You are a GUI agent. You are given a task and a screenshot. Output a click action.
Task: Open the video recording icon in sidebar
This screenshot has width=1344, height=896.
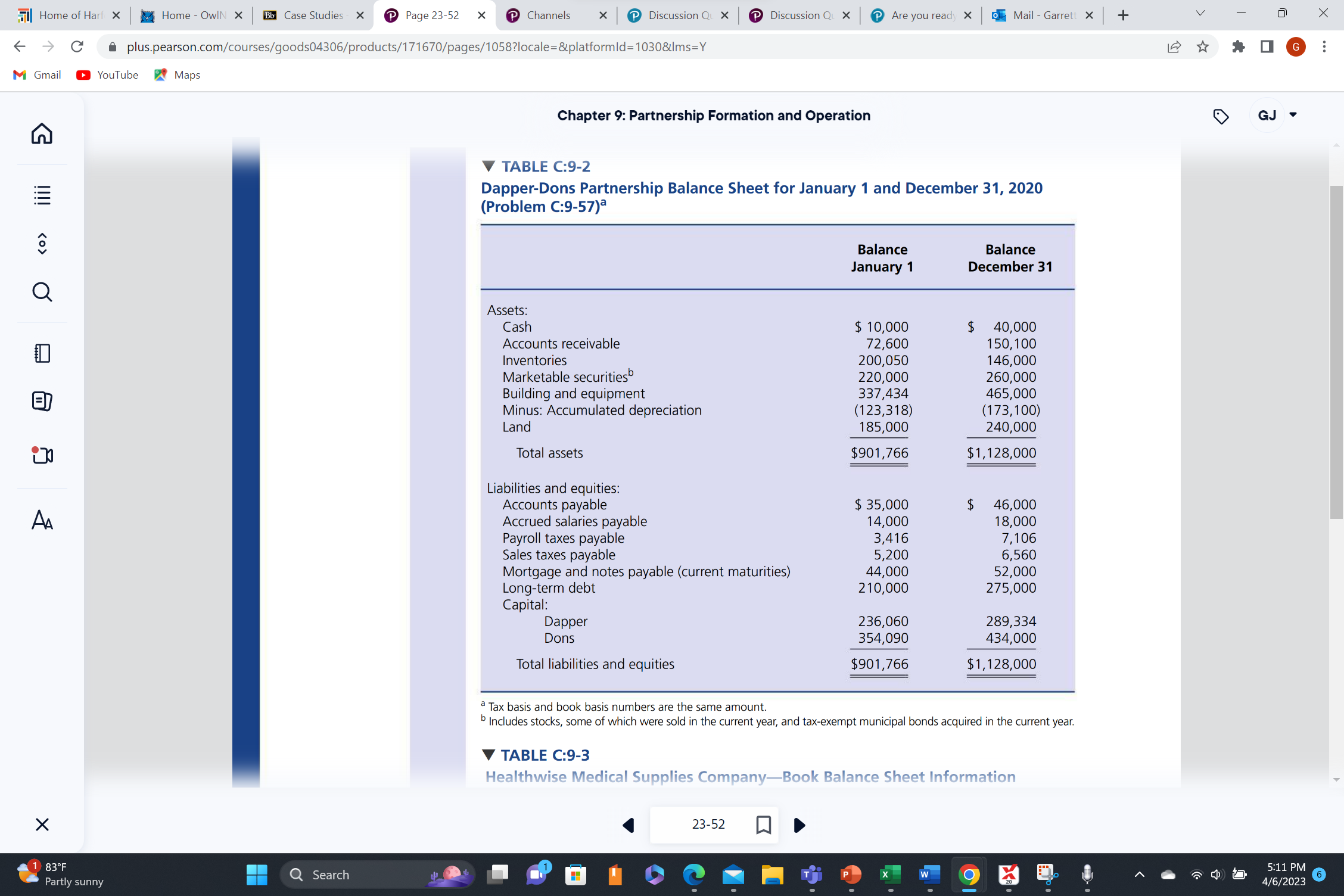click(x=42, y=456)
